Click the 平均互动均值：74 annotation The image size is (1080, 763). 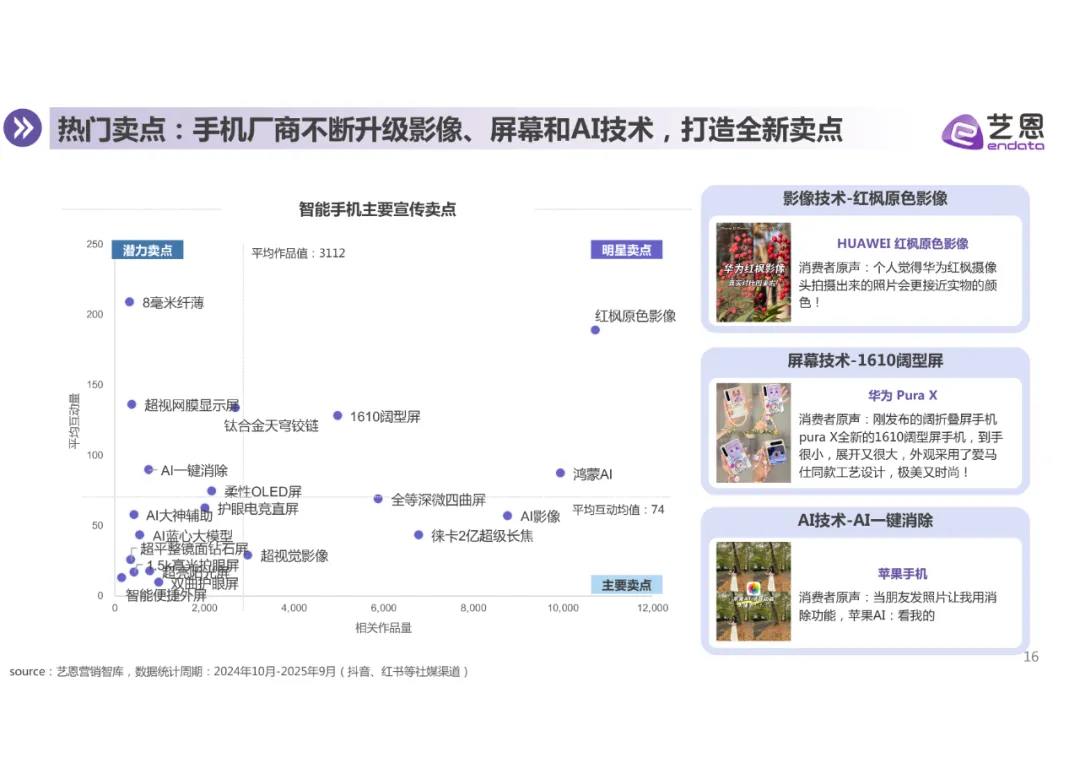618,510
